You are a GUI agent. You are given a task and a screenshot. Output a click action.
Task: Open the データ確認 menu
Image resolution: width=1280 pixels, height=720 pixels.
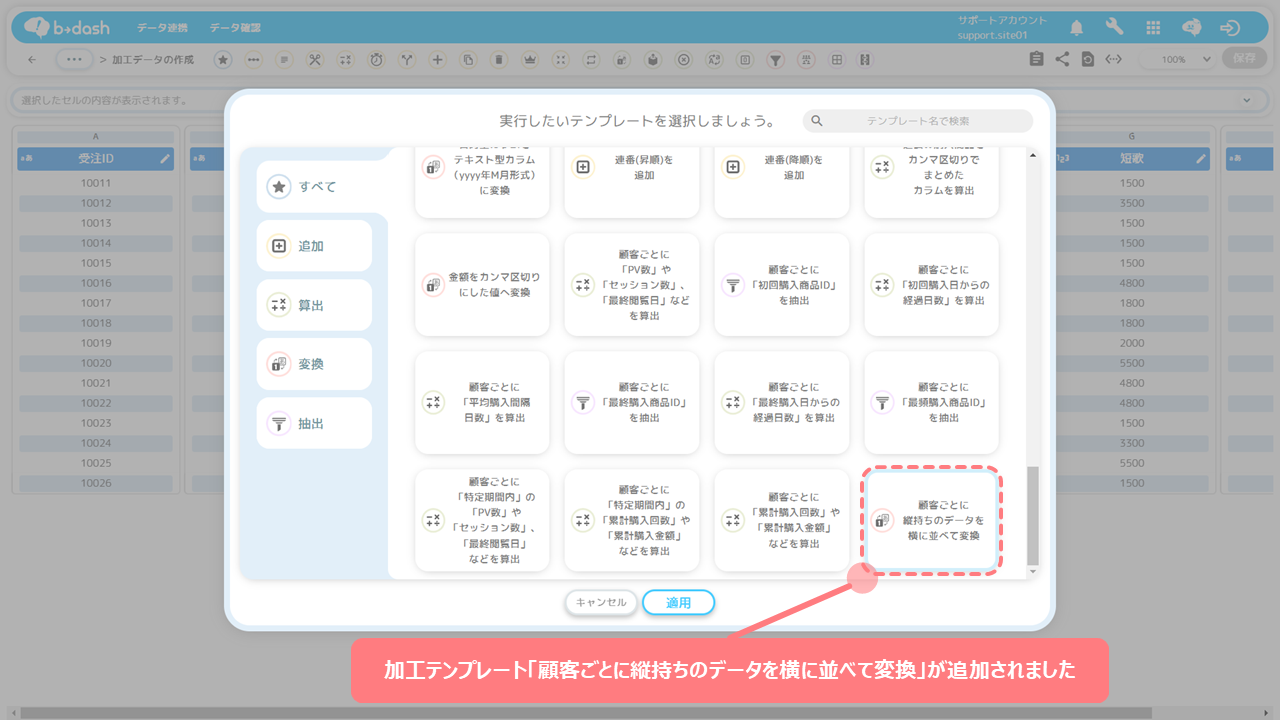[x=235, y=27]
